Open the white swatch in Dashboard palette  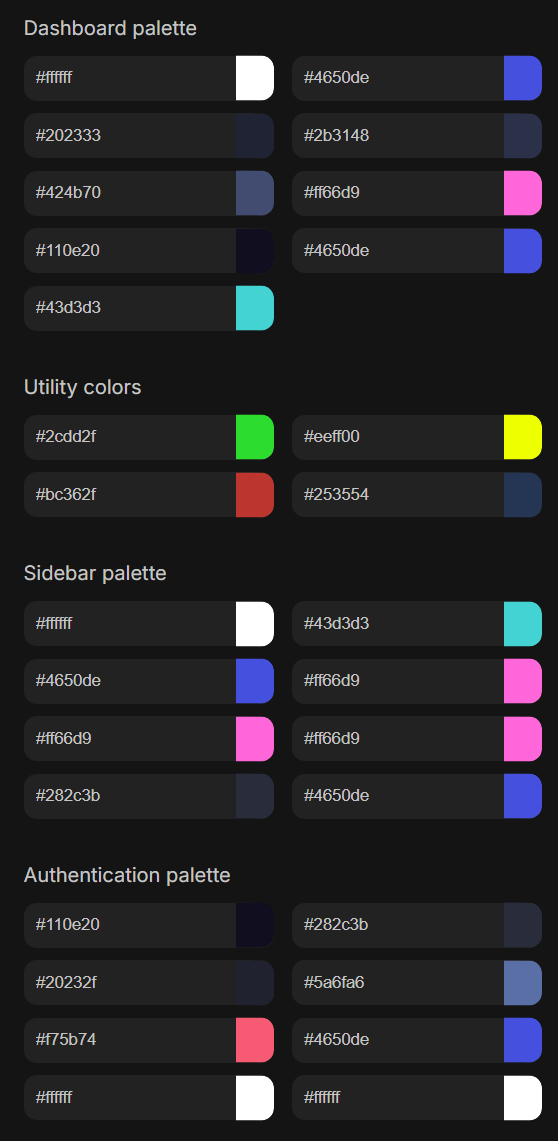[255, 78]
